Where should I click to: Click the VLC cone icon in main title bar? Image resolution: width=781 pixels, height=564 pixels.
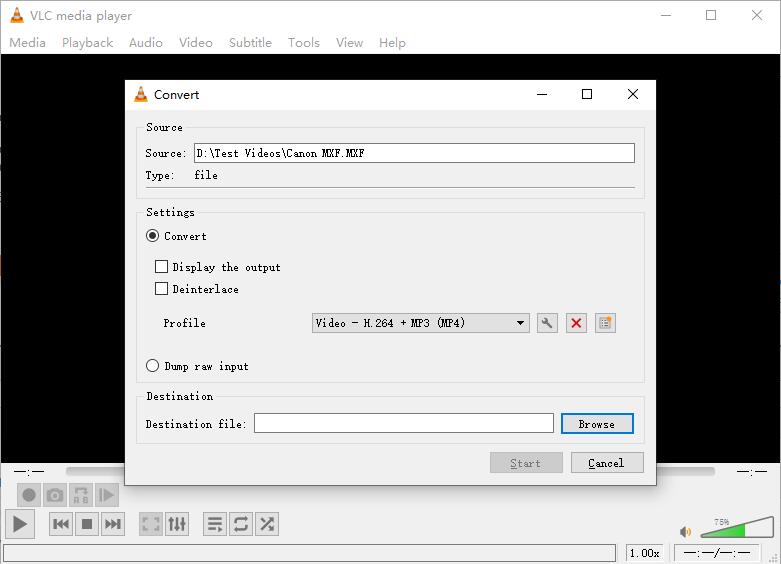point(17,15)
